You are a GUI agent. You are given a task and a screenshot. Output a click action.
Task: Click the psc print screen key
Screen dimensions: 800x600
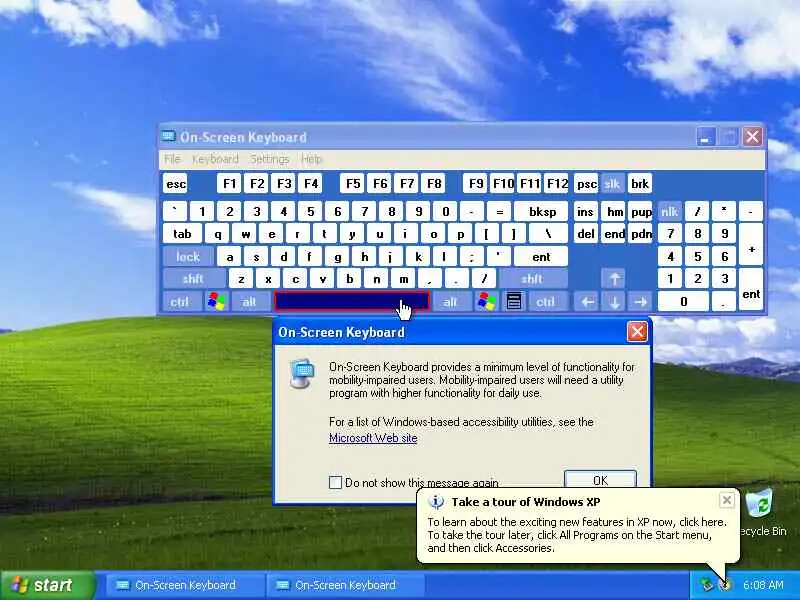click(x=587, y=184)
